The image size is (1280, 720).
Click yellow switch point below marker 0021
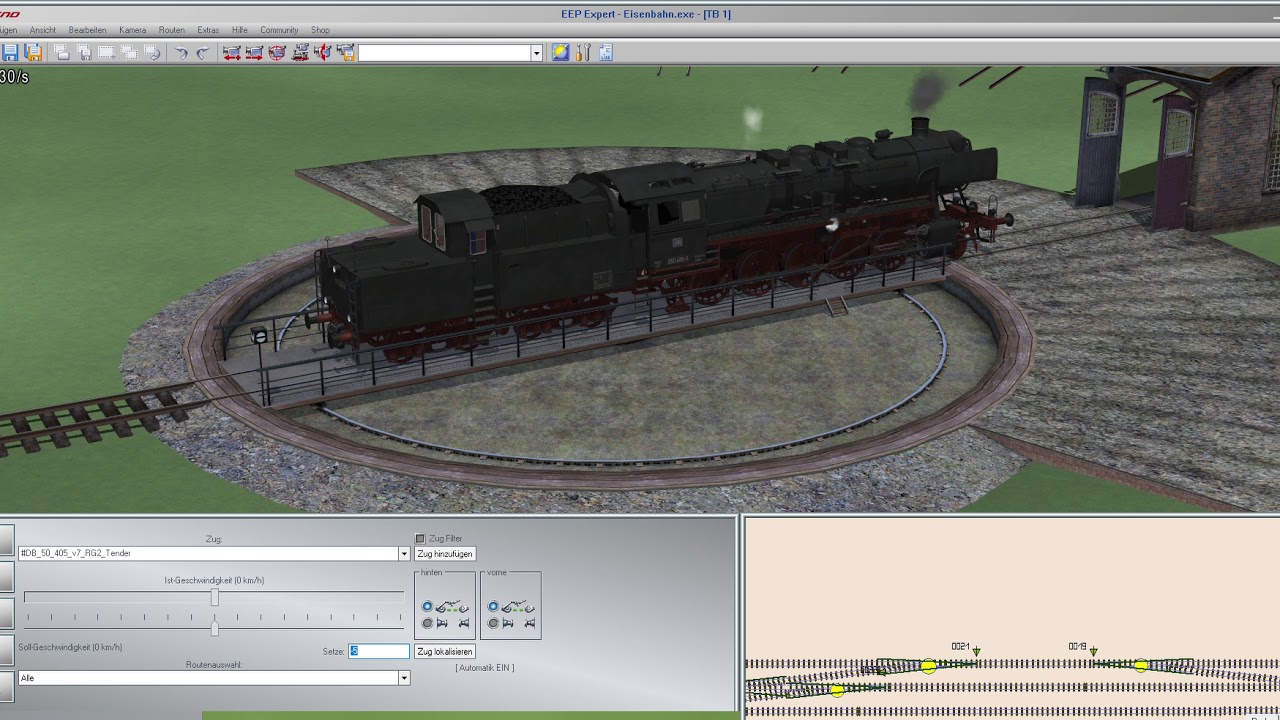pyautogui.click(x=929, y=665)
